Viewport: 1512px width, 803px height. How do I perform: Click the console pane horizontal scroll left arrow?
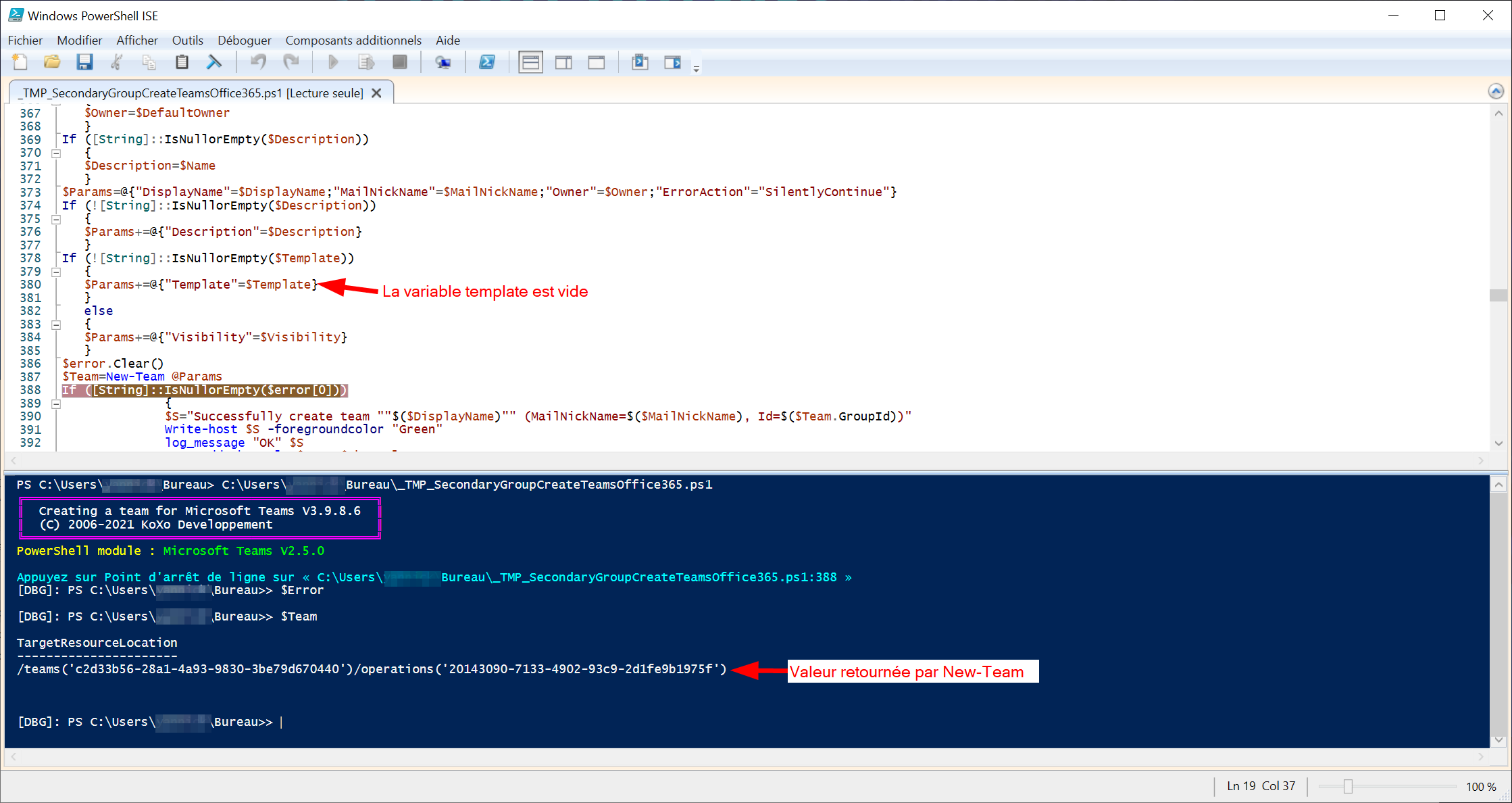click(14, 757)
